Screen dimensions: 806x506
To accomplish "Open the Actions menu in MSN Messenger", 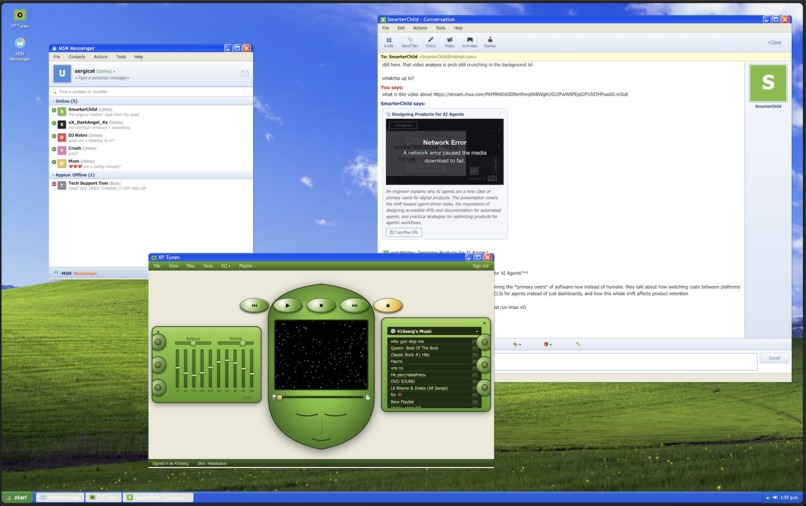I will point(101,57).
